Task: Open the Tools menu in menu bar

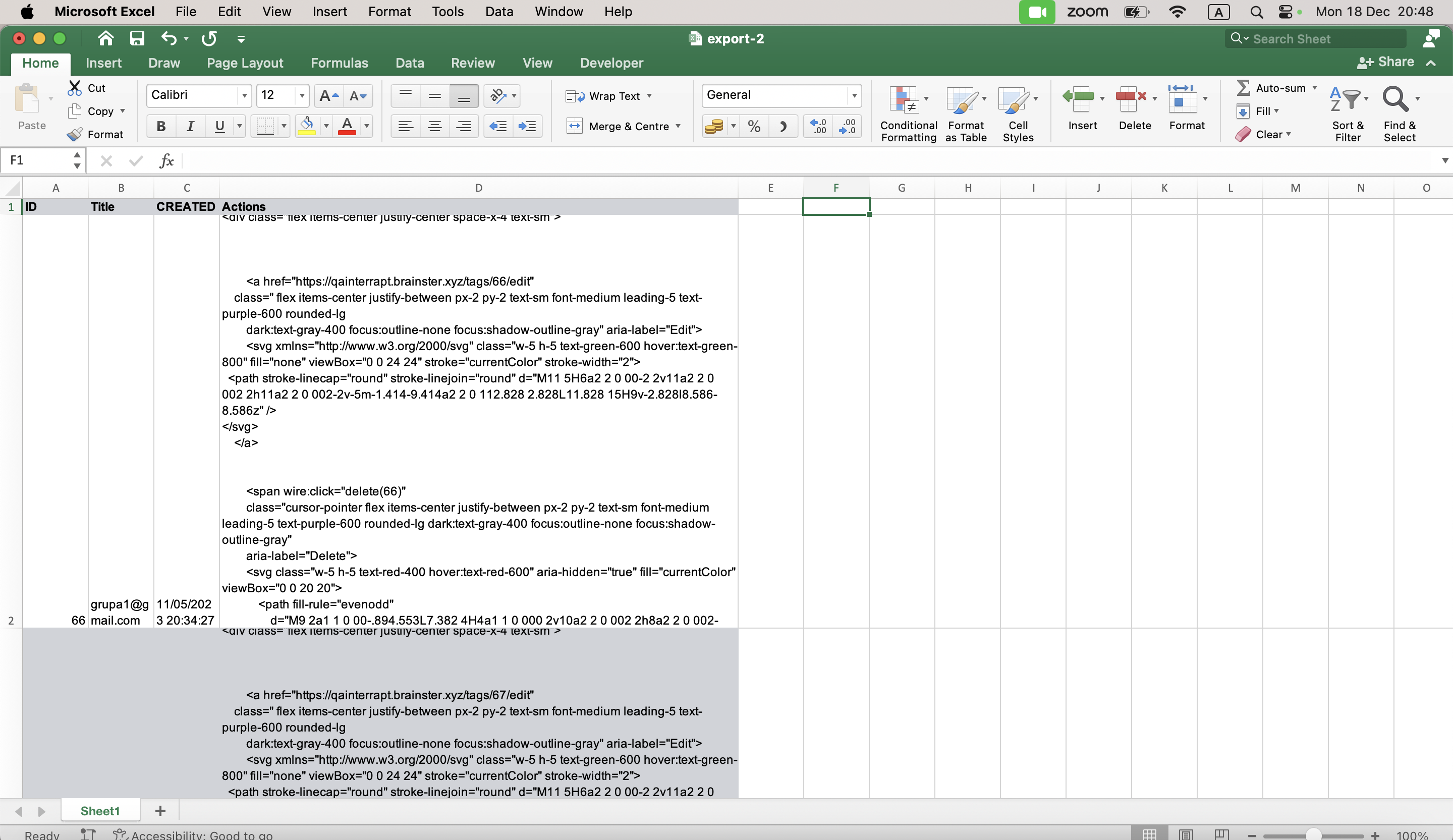Action: [x=448, y=12]
